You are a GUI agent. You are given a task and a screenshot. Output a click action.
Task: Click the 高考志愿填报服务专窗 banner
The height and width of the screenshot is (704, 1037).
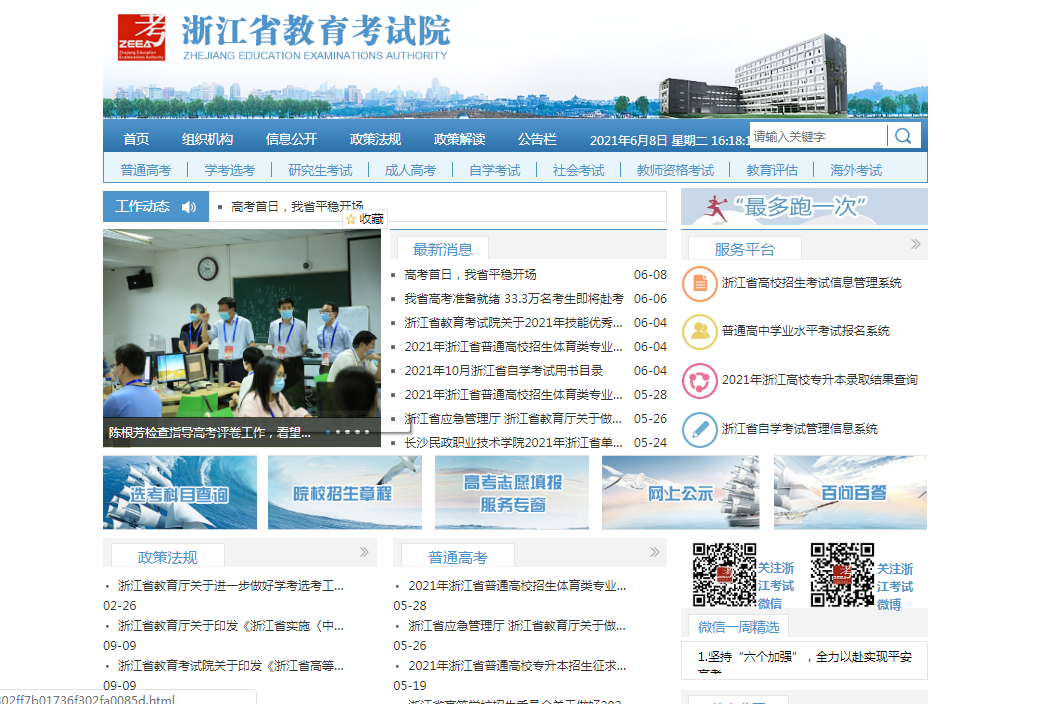512,493
